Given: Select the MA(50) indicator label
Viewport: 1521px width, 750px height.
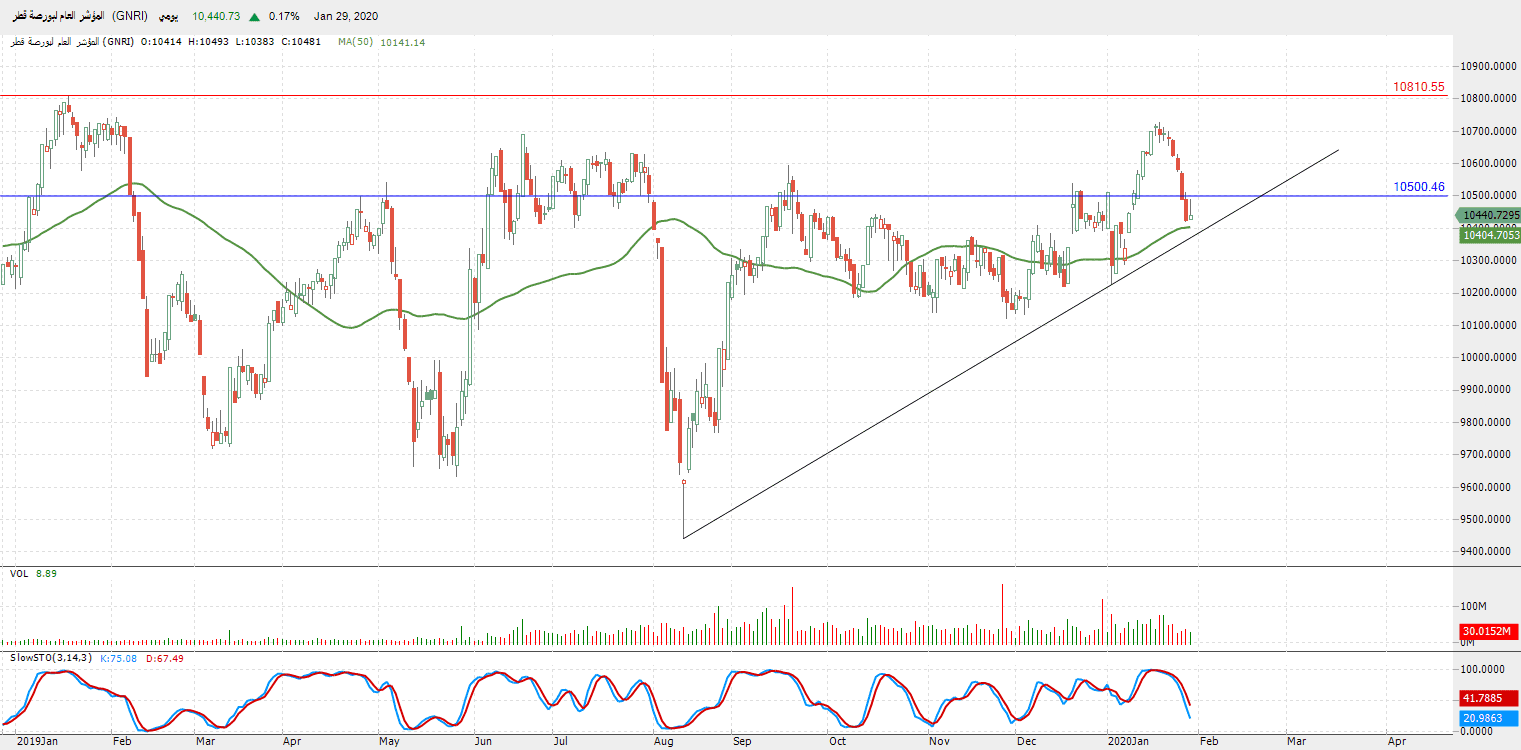Looking at the screenshot, I should (356, 42).
